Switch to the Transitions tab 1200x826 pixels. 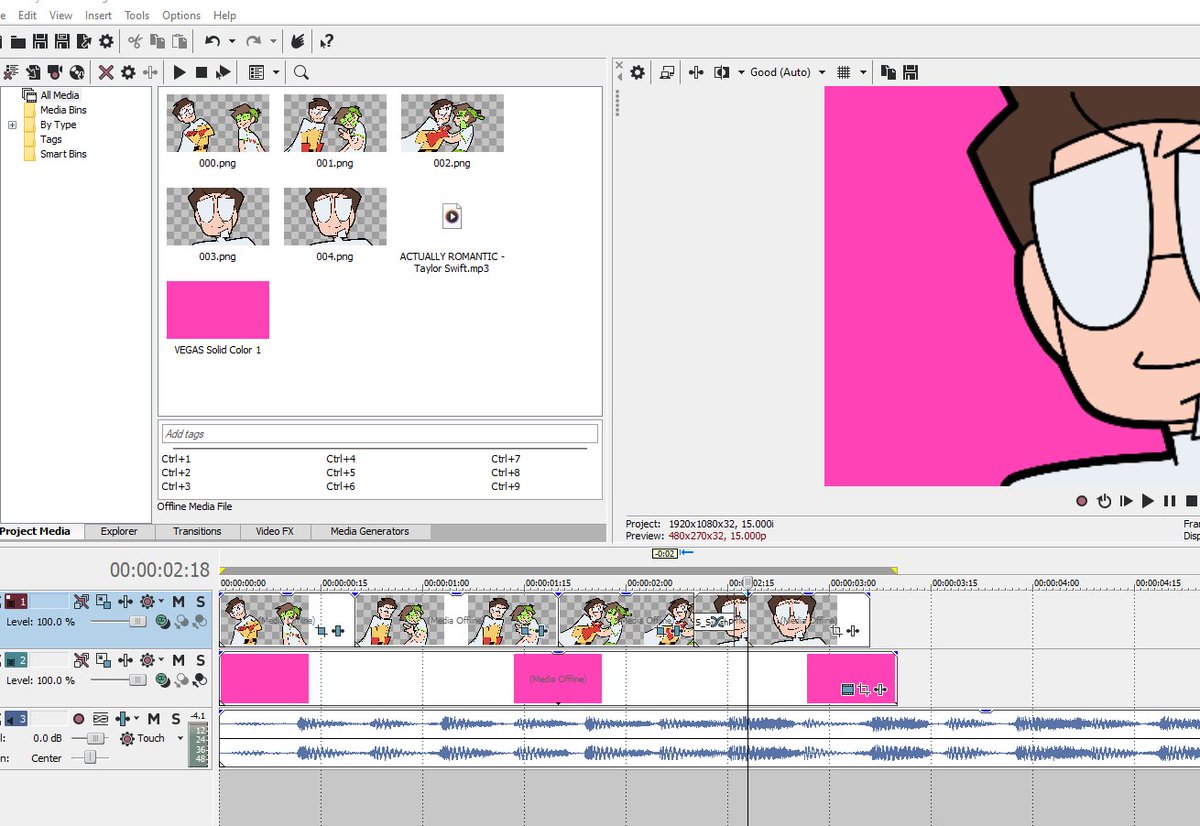[197, 531]
